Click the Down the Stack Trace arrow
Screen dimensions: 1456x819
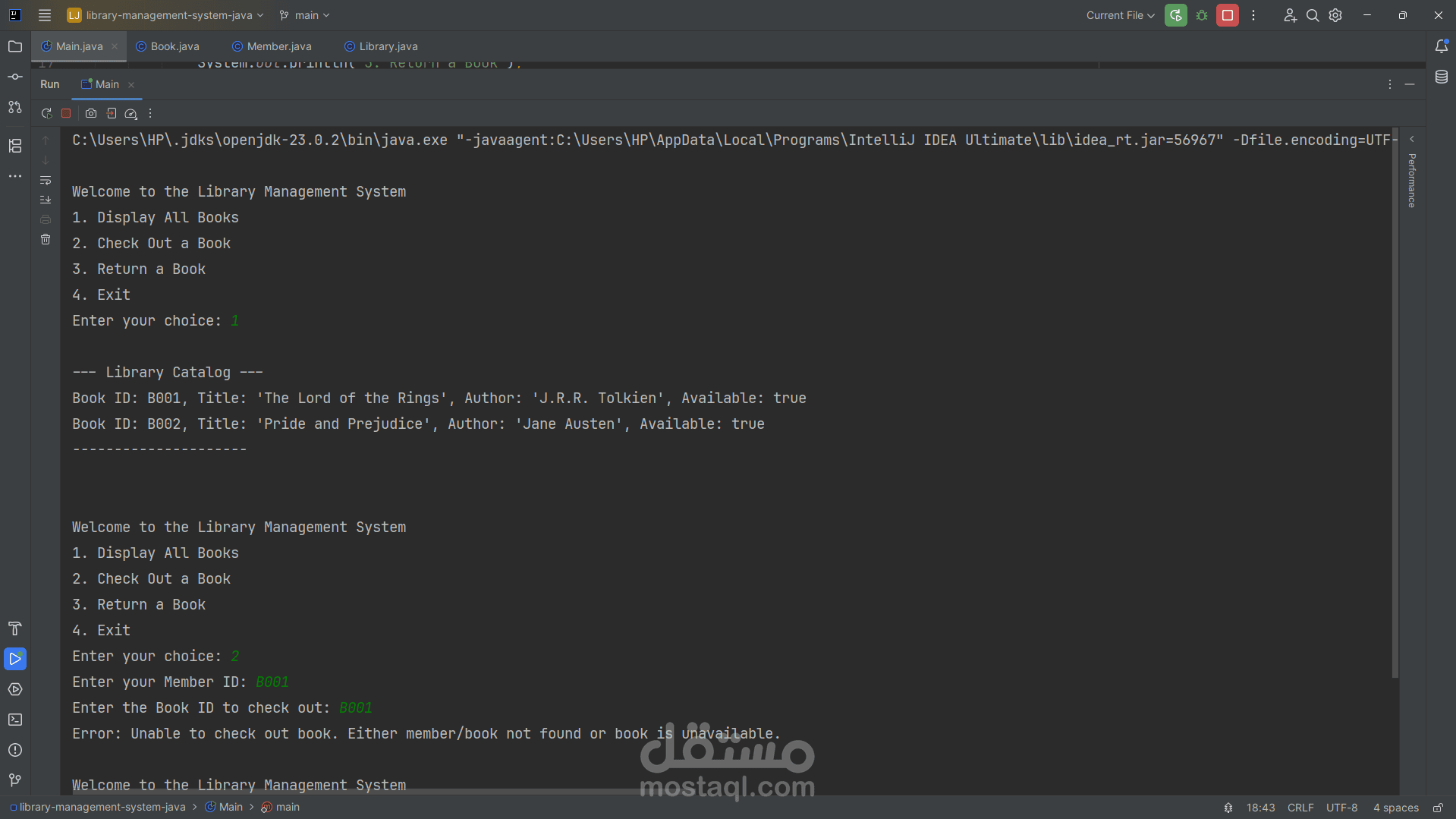tap(46, 160)
